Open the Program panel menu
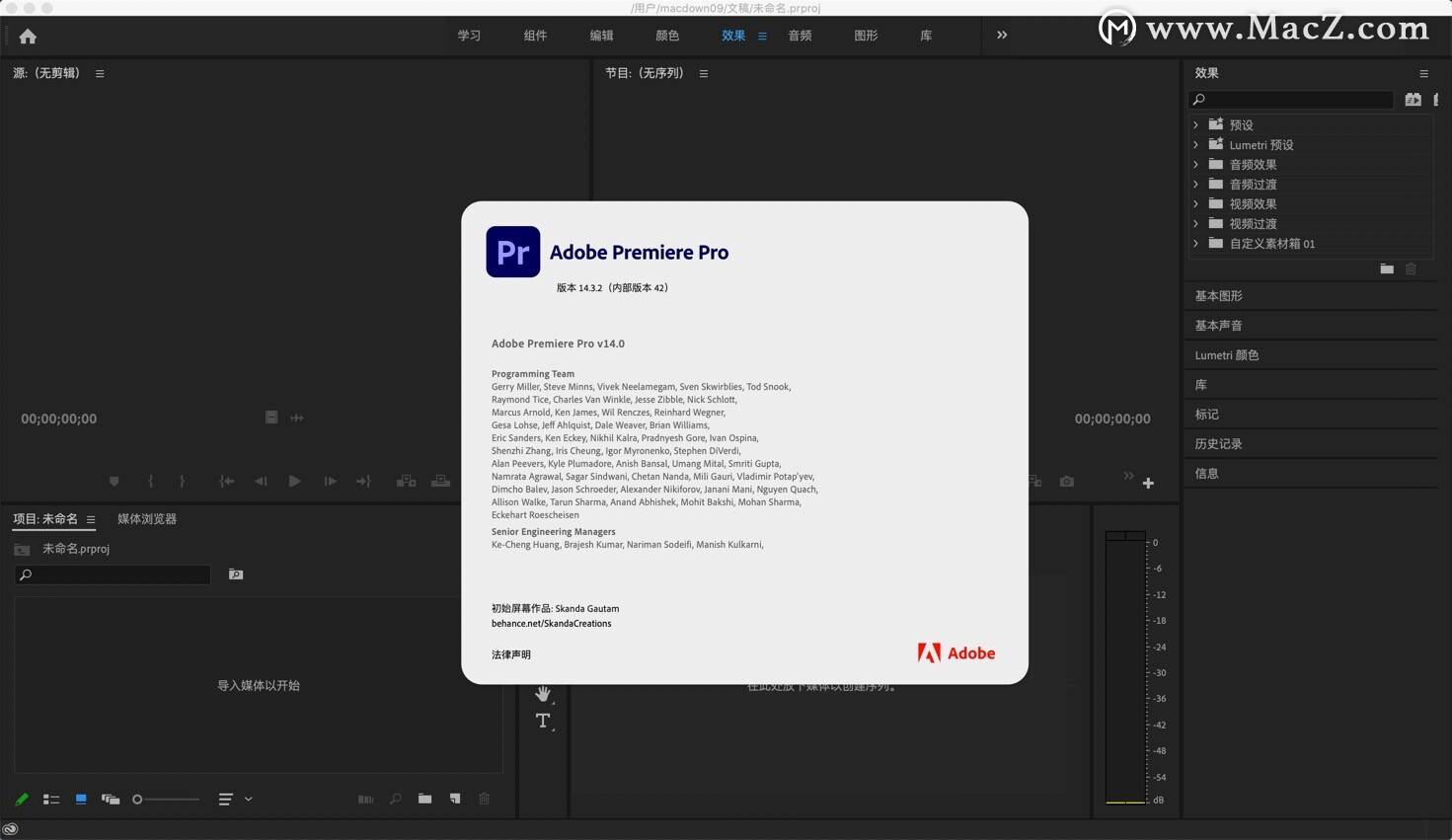 pyautogui.click(x=704, y=73)
